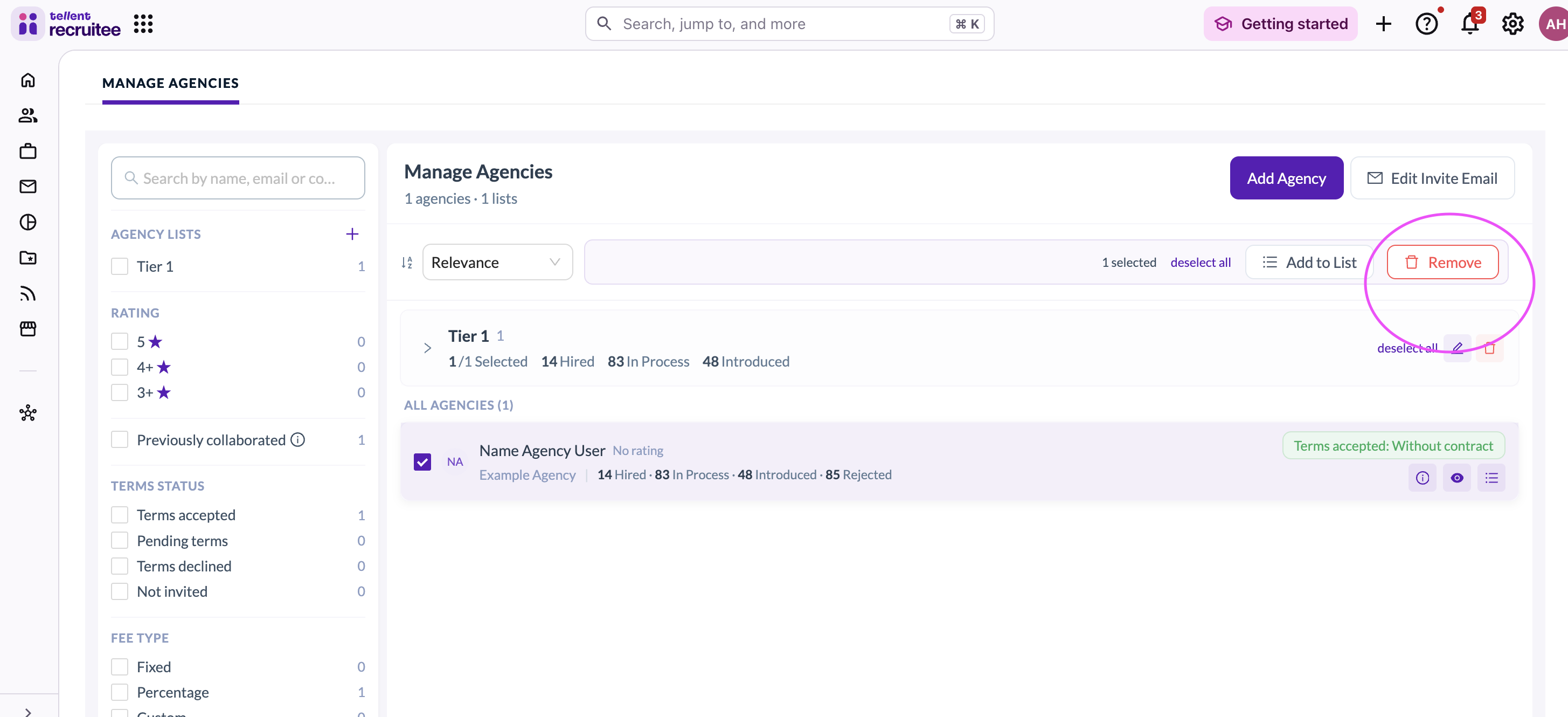Click the '48 Introduced' stat in Tier 1
Screen dimensions: 1568x717
click(x=746, y=361)
